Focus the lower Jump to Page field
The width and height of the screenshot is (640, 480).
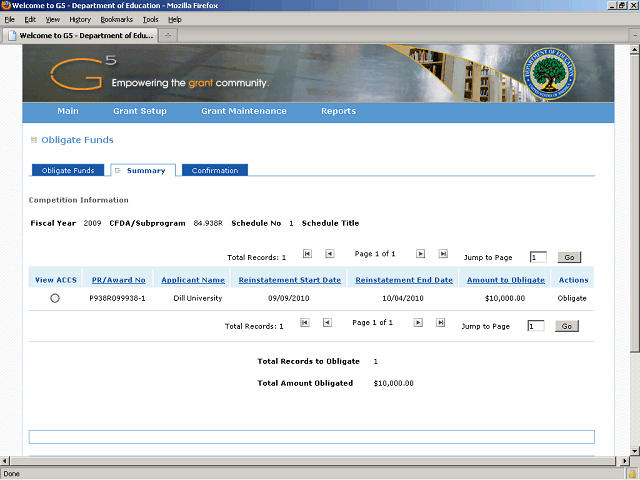(536, 326)
